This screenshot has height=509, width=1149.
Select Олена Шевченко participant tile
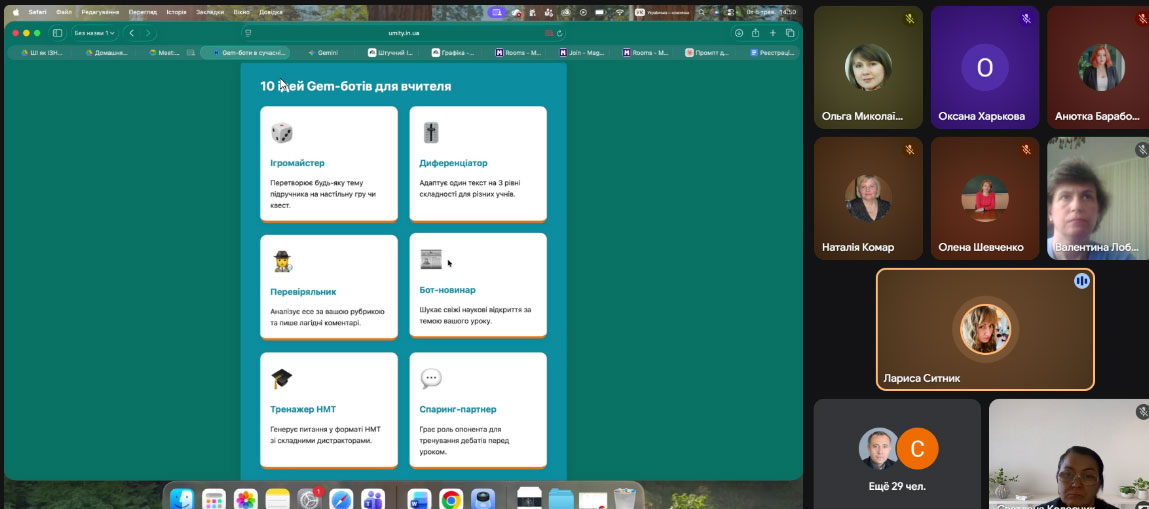pyautogui.click(x=985, y=198)
